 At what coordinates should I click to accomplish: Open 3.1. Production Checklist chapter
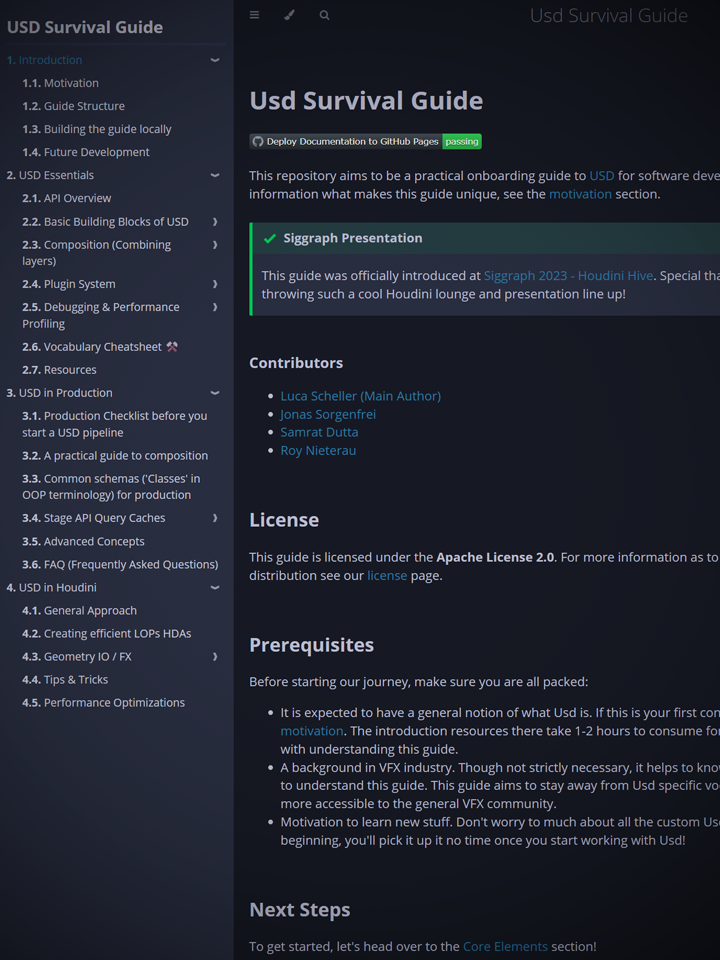[x=115, y=424]
